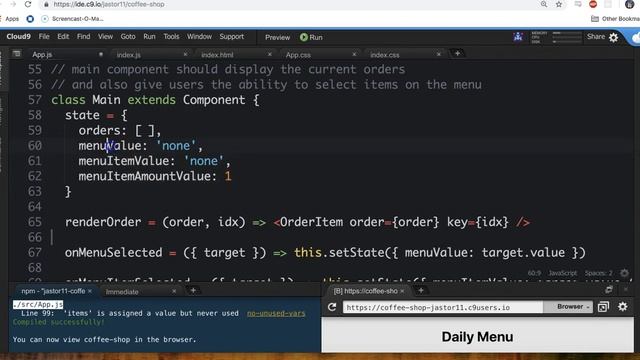Viewport: 640px width, 360px height.
Task: Close the index.css tab
Action: (439, 54)
